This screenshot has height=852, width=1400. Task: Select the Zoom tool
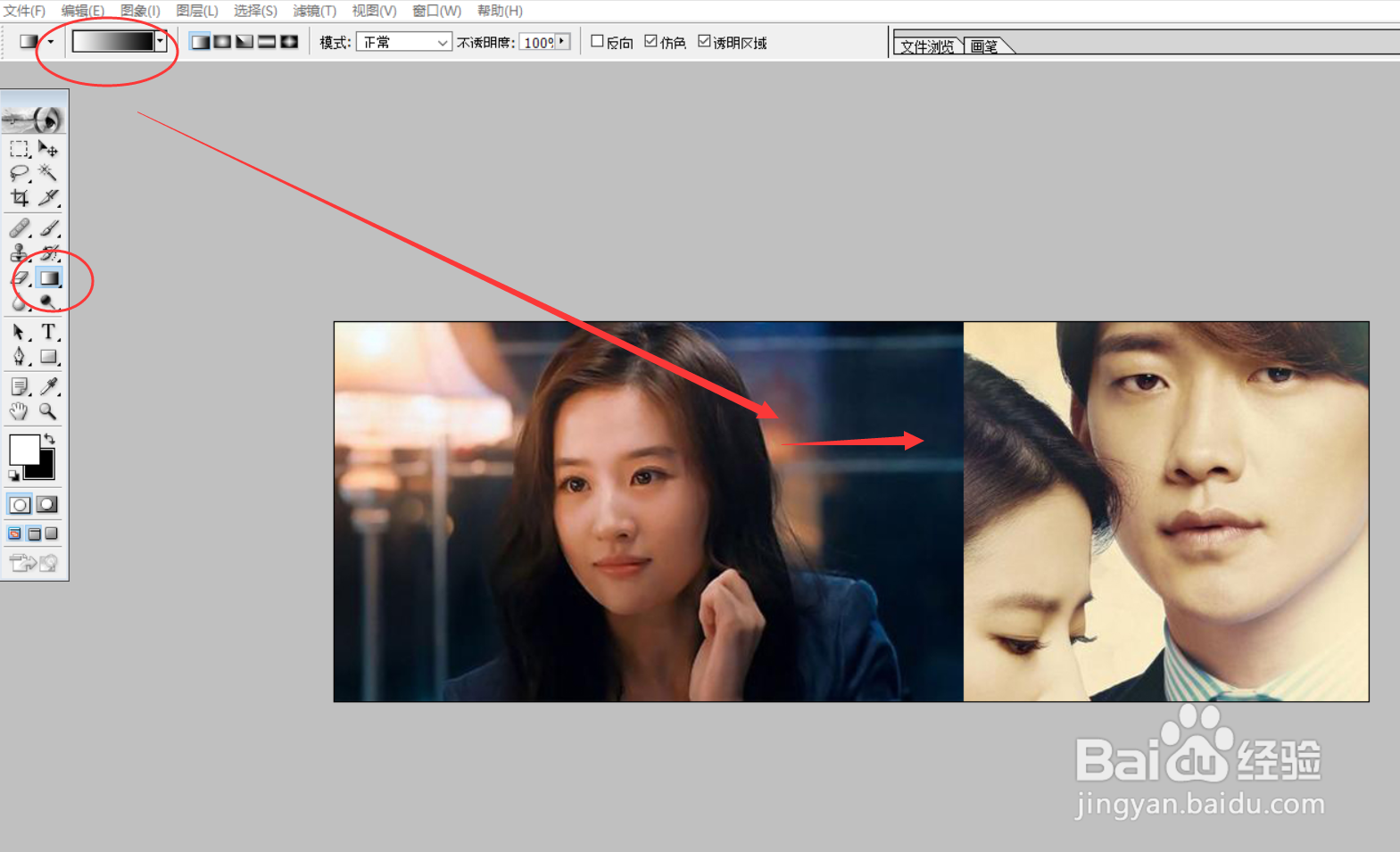48,411
